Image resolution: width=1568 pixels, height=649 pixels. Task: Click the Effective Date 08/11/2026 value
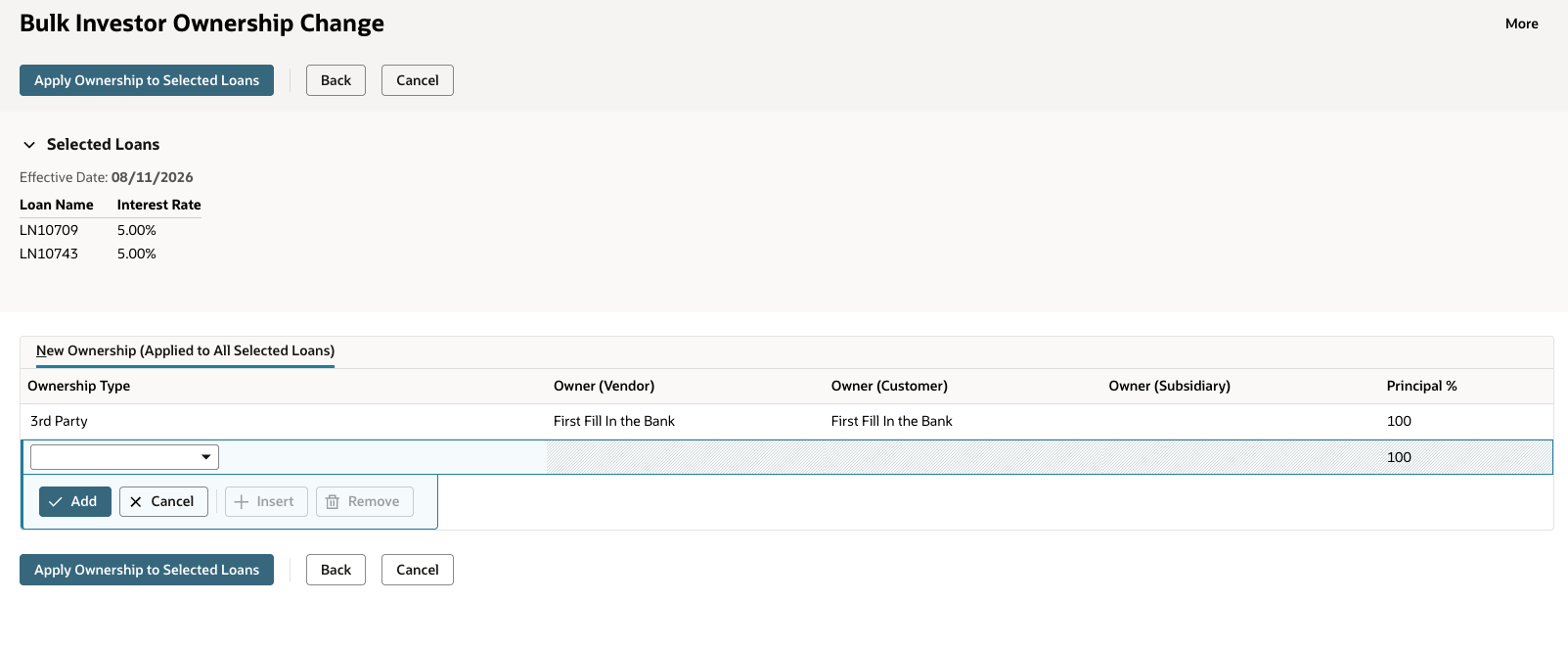click(x=153, y=177)
